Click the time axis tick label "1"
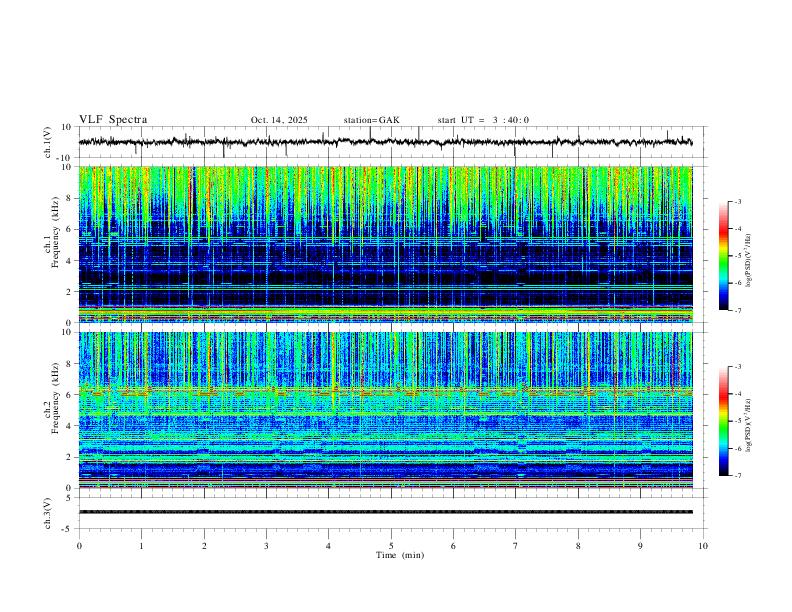 [x=141, y=546]
